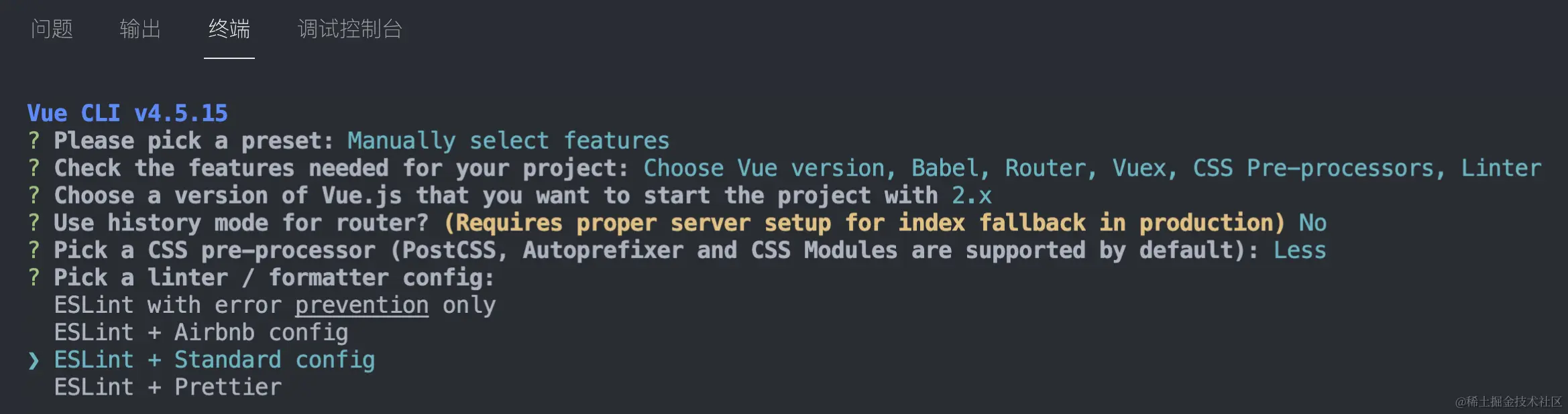This screenshot has height=414, width=1568.
Task: Click the "2.x" Vue version answer
Action: pos(971,196)
